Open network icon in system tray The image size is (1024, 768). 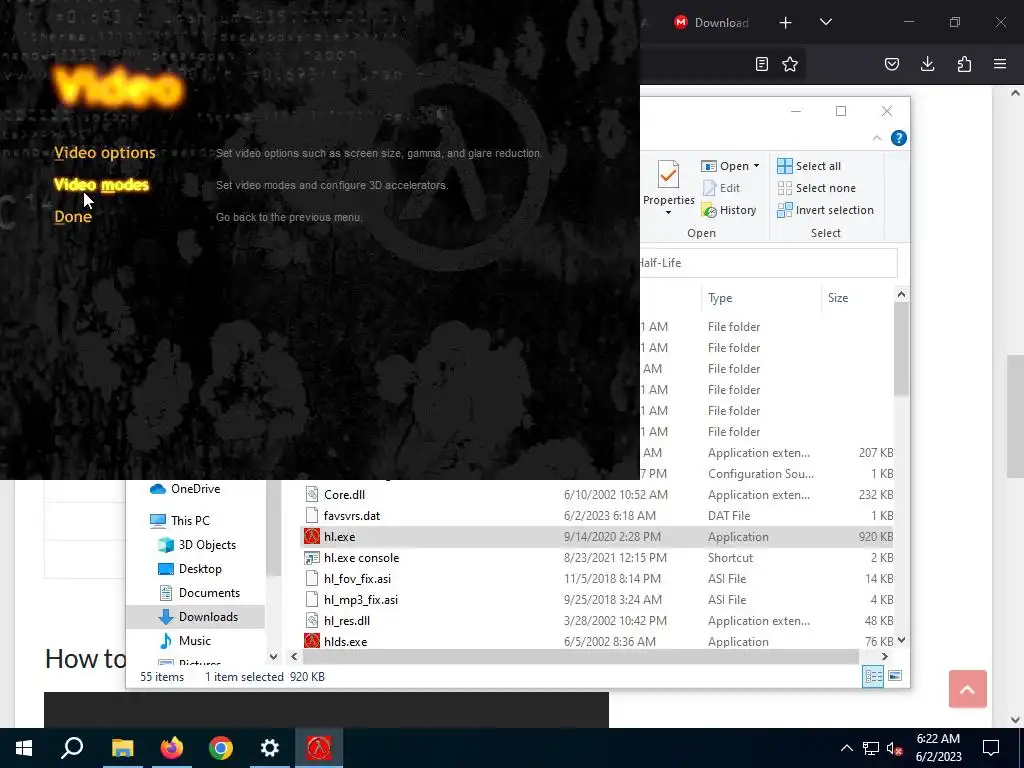point(871,748)
